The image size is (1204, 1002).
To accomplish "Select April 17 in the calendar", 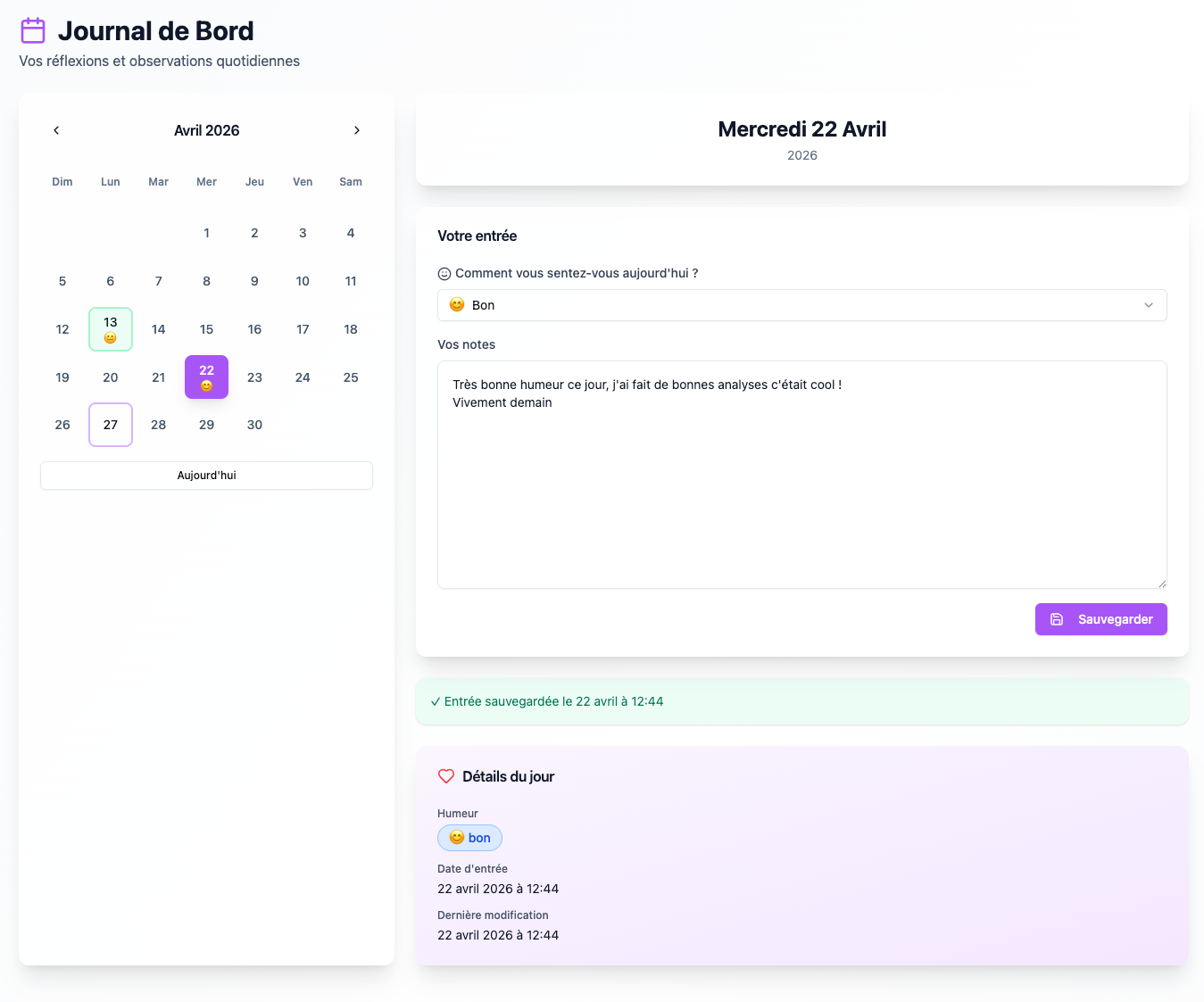I will click(x=303, y=329).
